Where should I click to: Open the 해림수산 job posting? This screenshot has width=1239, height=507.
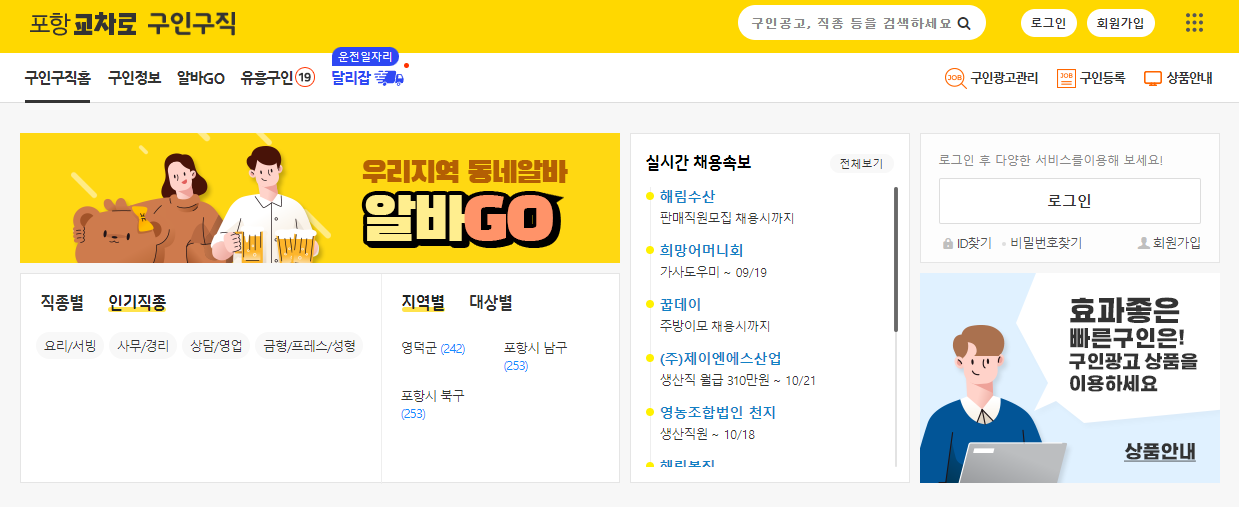(x=687, y=196)
